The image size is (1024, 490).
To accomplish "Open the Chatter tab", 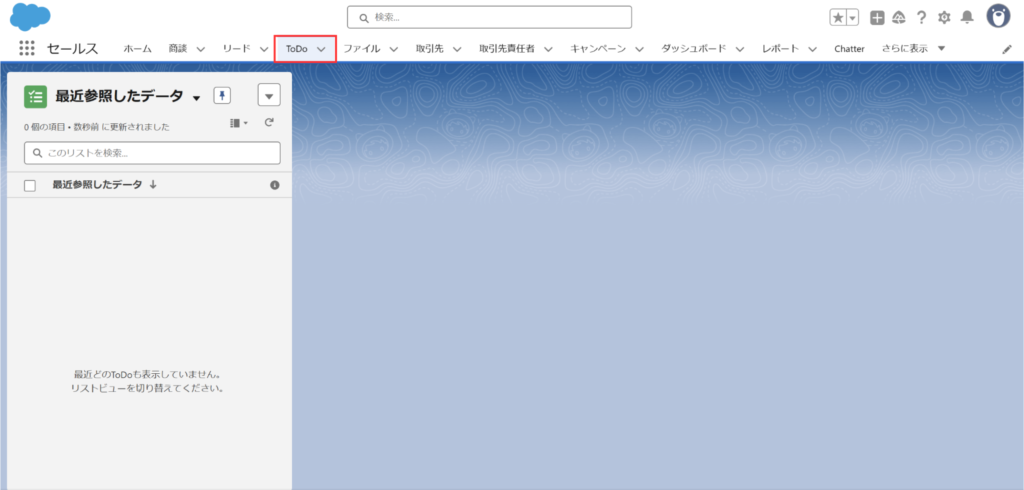I will (850, 49).
